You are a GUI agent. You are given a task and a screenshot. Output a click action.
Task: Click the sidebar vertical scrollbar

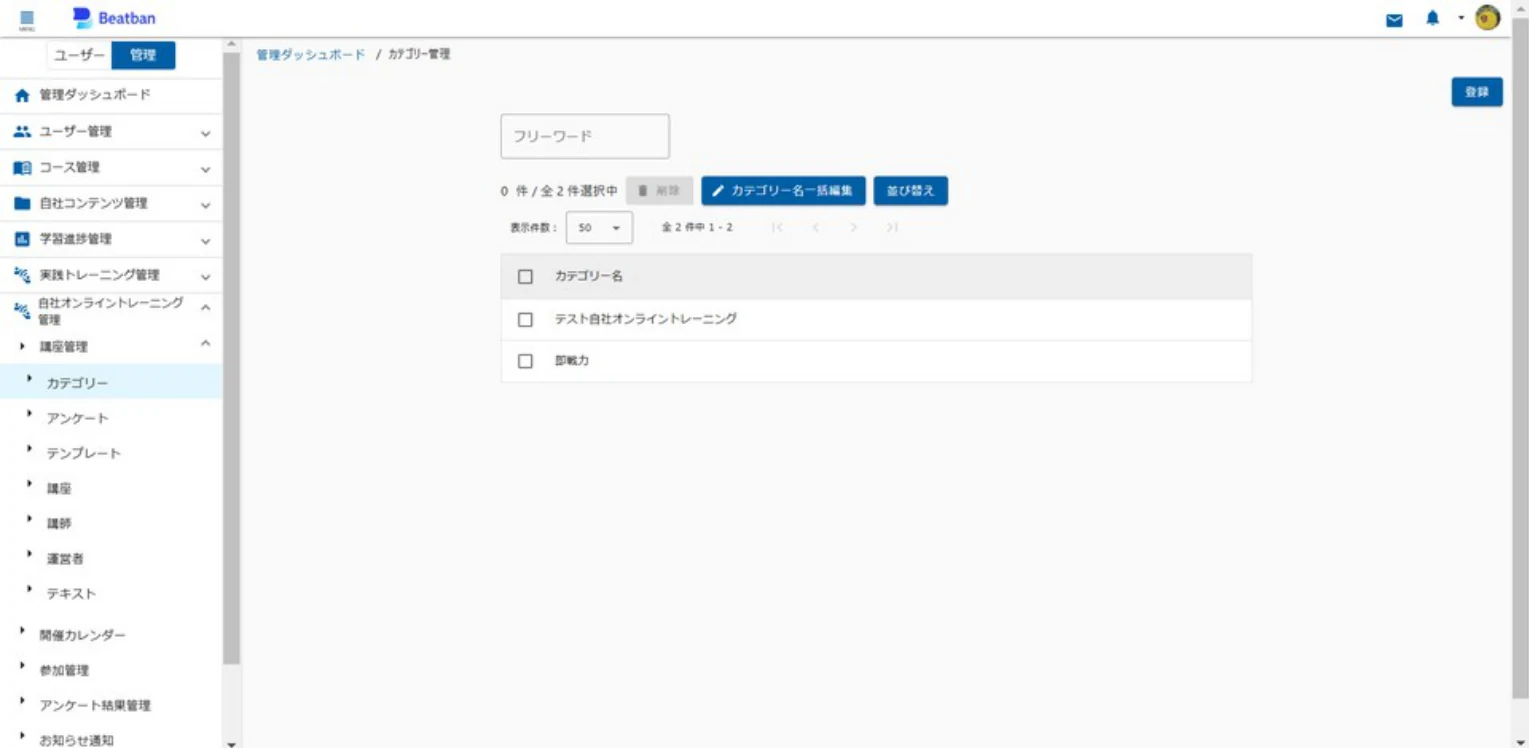pos(231,360)
